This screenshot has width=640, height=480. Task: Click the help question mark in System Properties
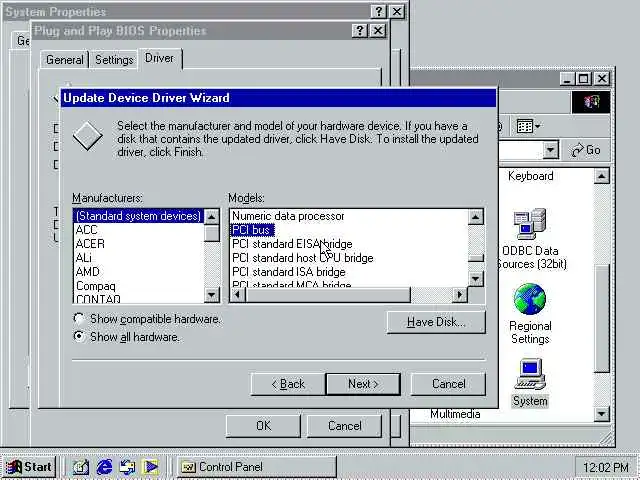coord(378,11)
